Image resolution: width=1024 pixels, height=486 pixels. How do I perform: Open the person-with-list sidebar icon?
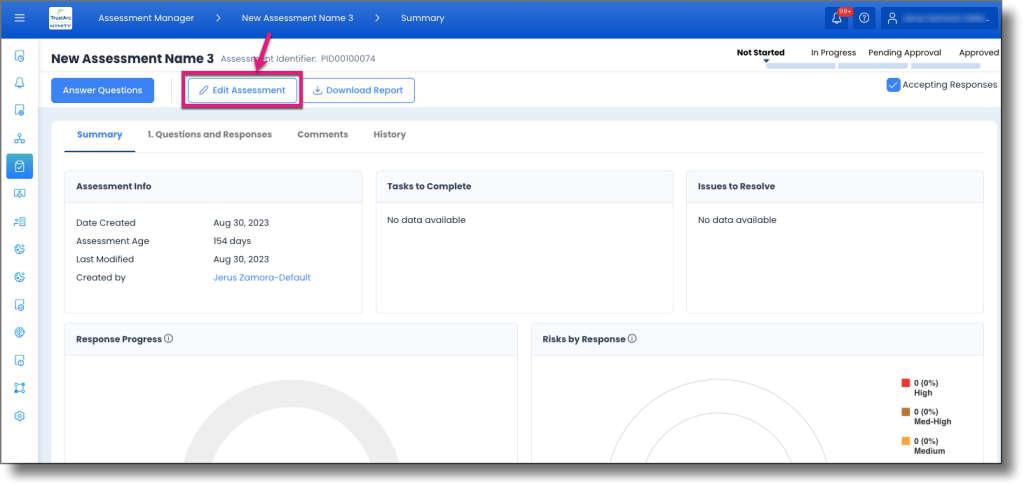20,222
